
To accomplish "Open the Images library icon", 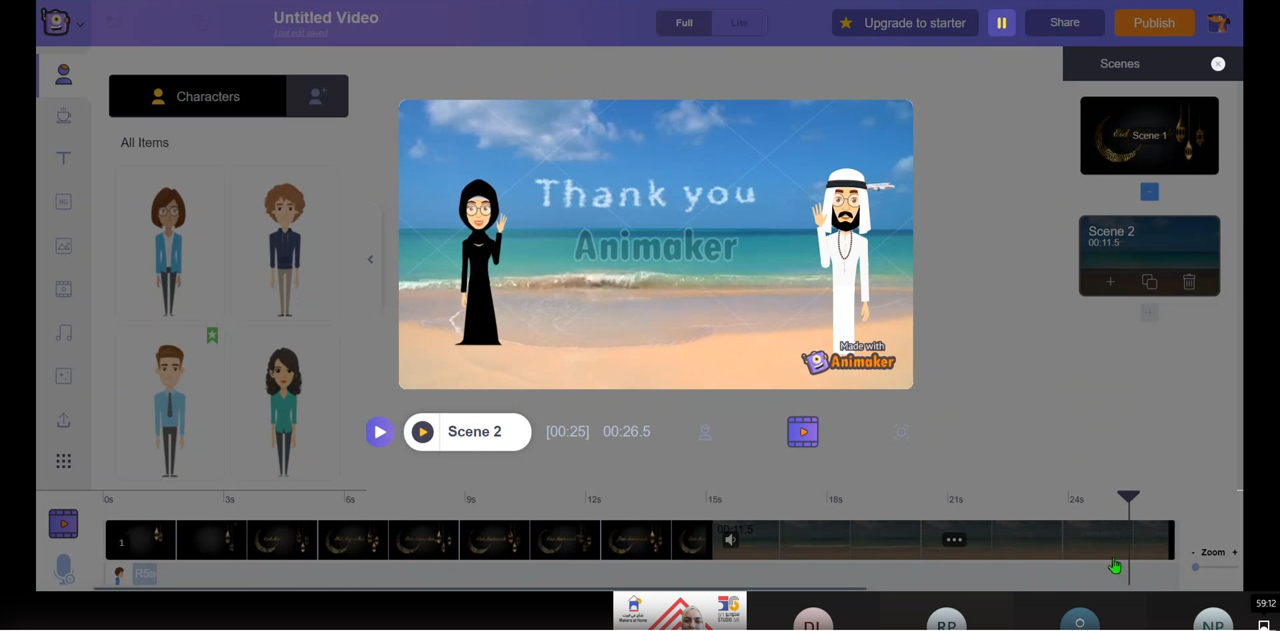I will pos(64,246).
